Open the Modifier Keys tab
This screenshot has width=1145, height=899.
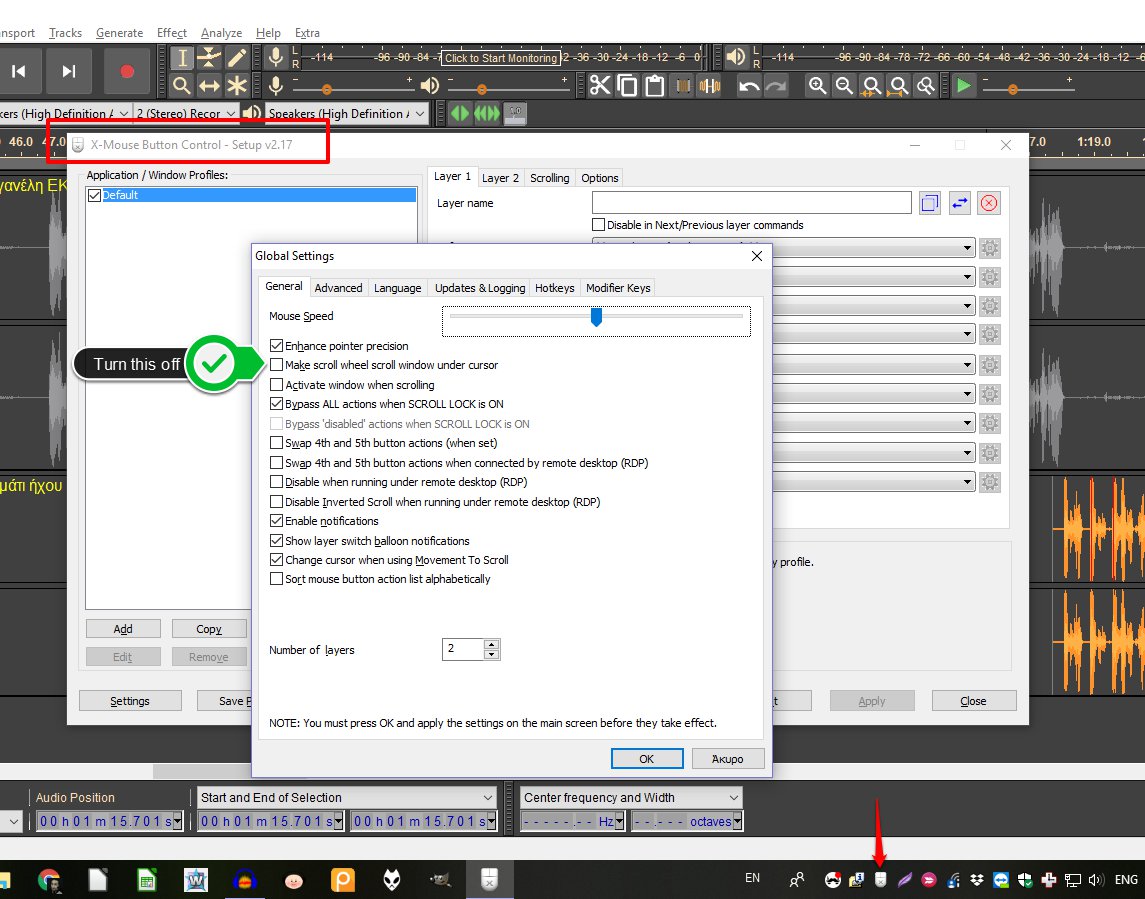coord(618,288)
